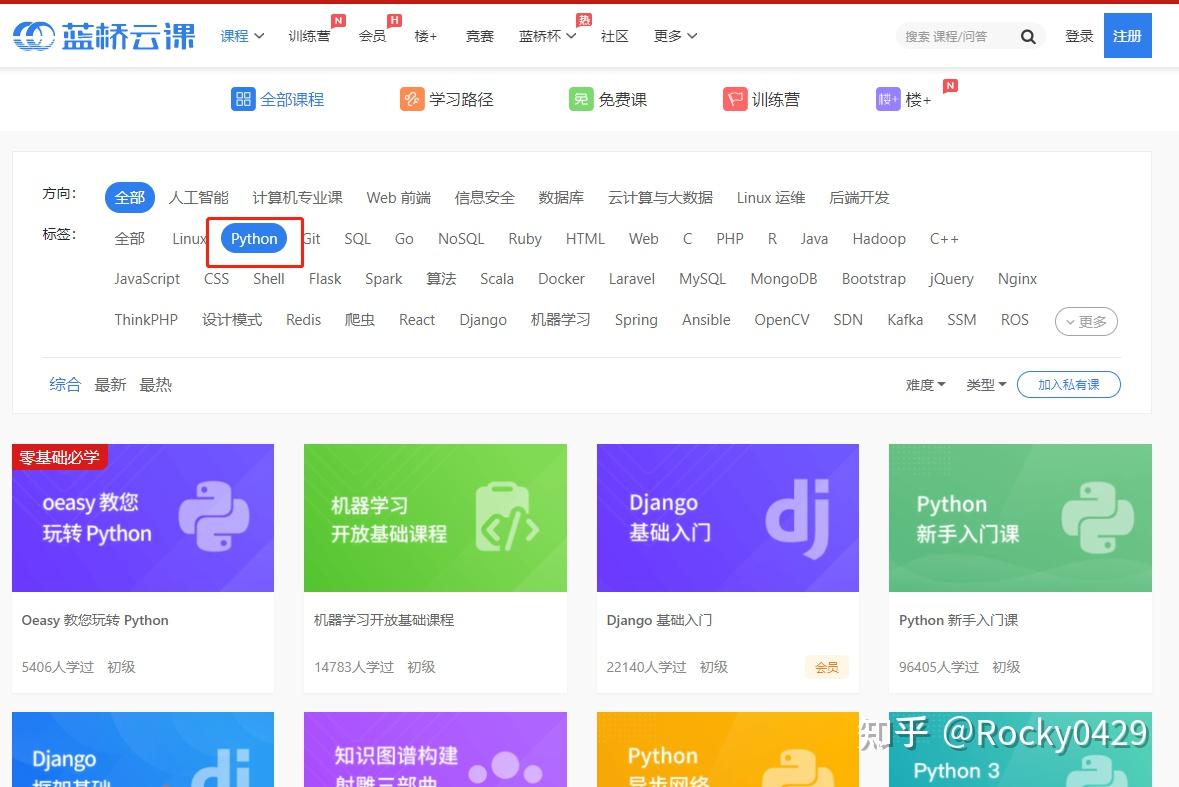Select the Hadoop tag
The width and height of the screenshot is (1179, 787).
pos(879,239)
